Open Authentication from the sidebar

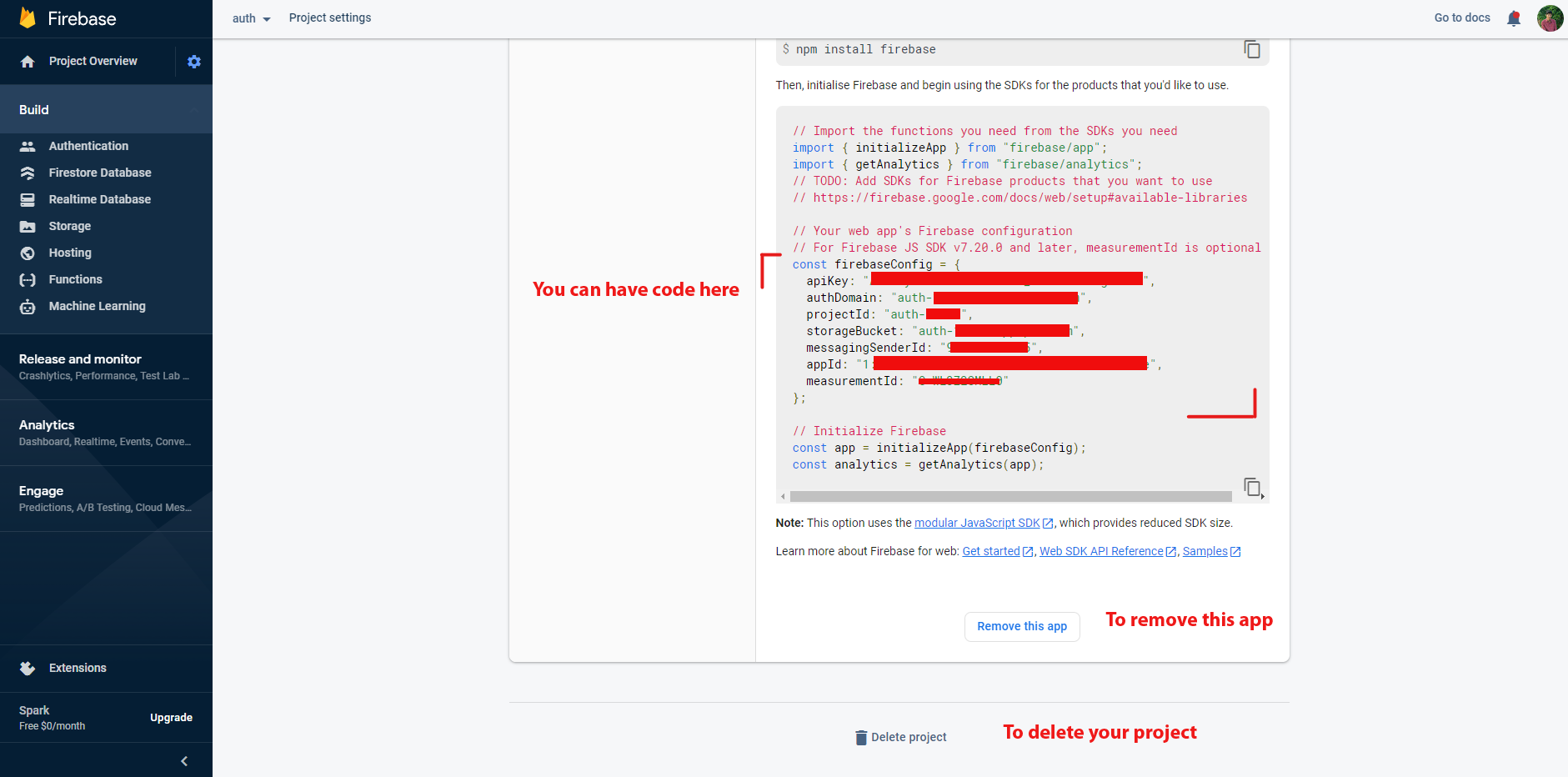coord(88,146)
